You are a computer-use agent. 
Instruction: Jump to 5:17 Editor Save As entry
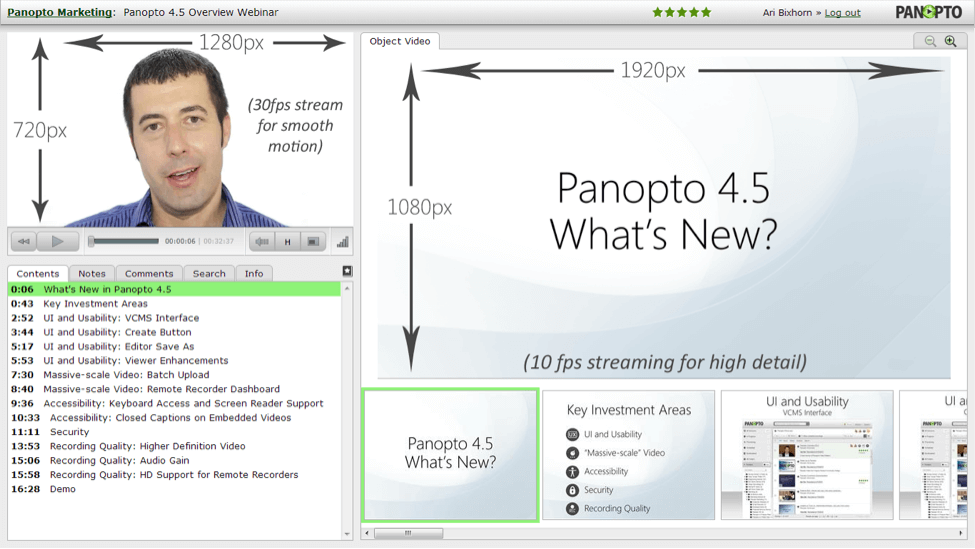click(174, 346)
